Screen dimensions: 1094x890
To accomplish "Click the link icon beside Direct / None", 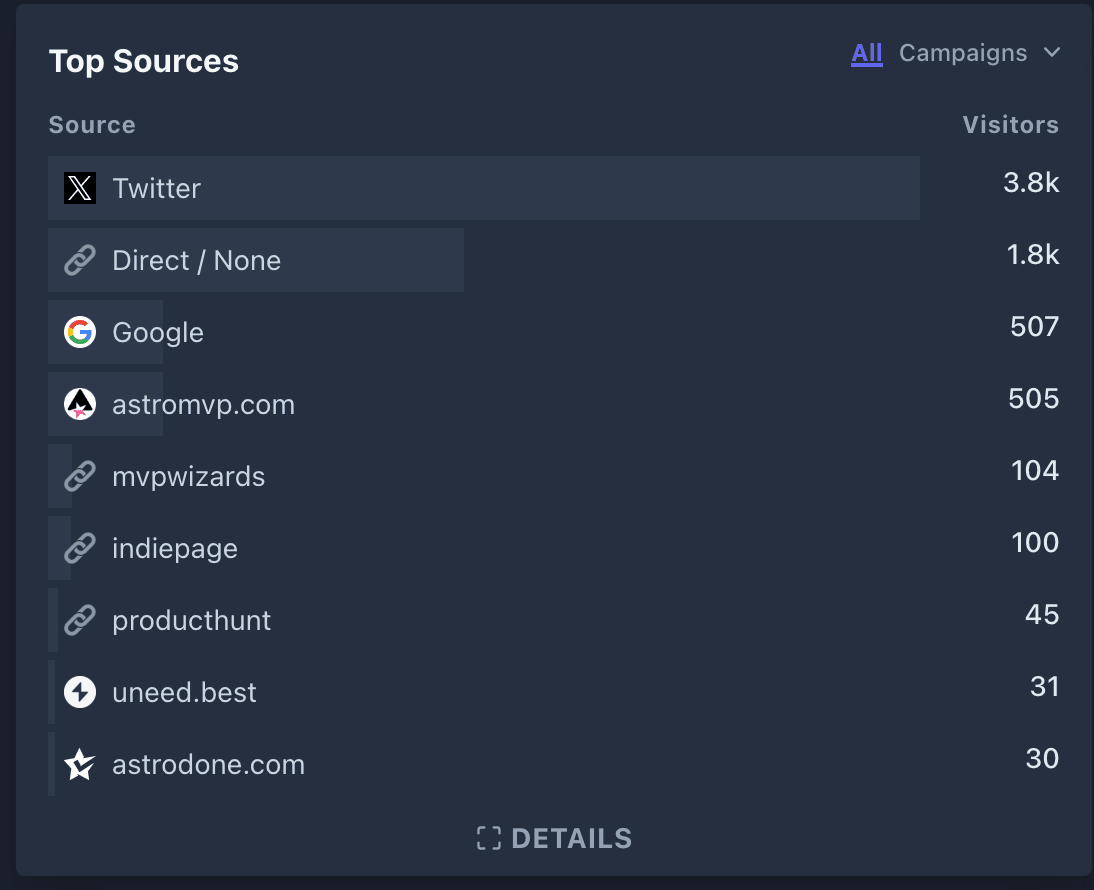I will (79, 260).
